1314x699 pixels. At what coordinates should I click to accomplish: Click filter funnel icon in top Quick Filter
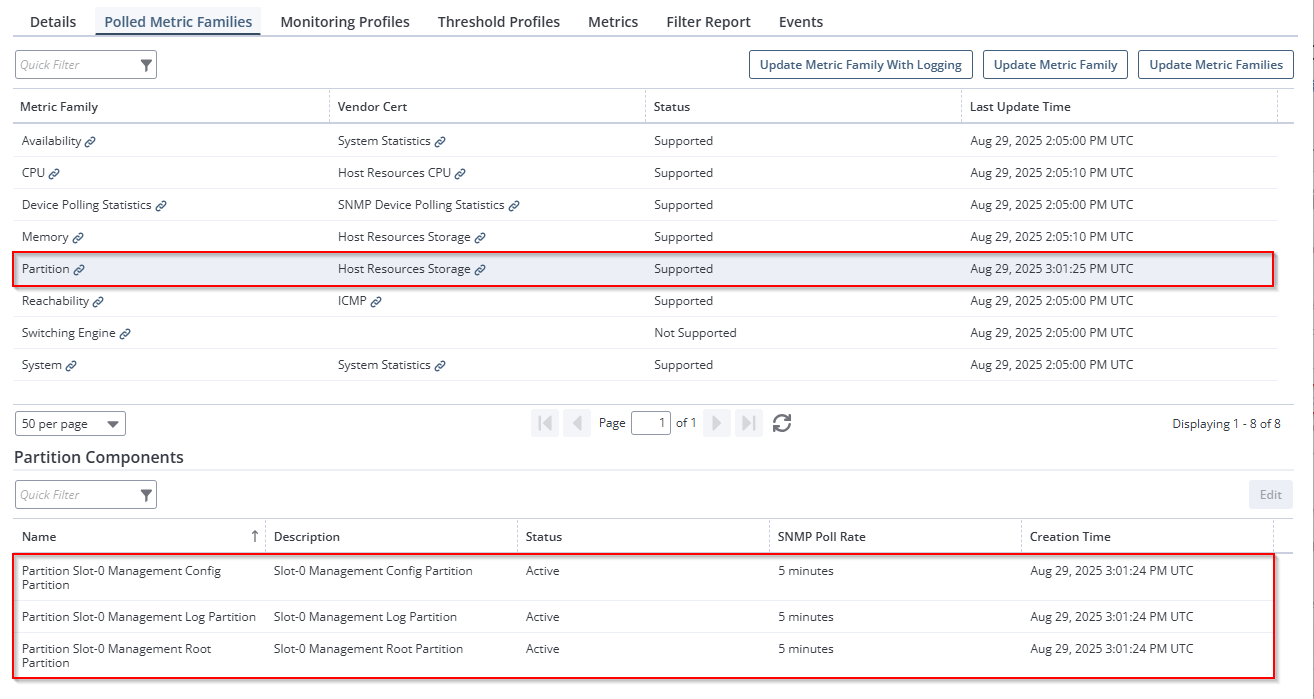pos(146,65)
